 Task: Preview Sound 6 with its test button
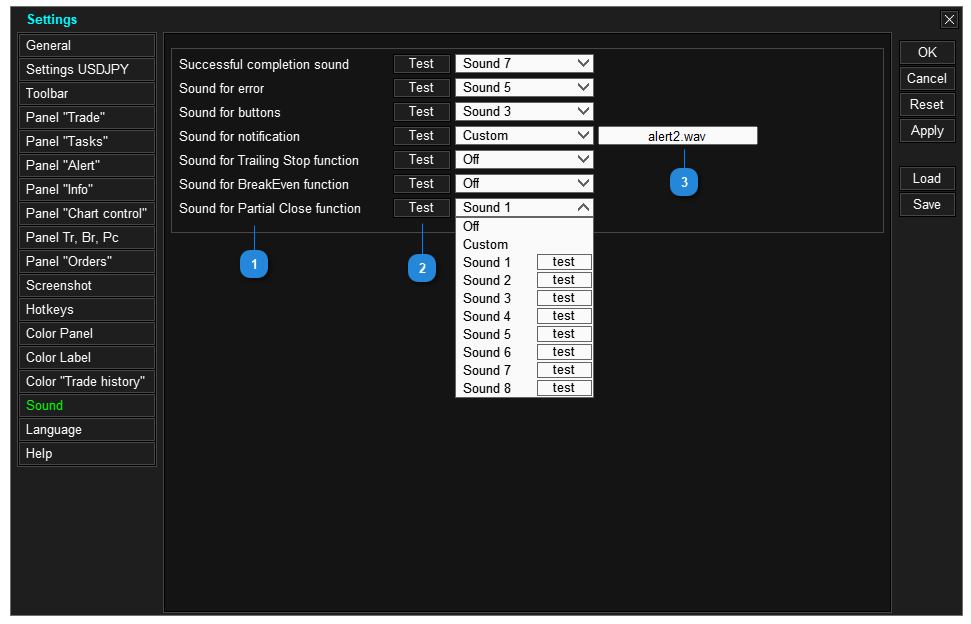tap(564, 352)
